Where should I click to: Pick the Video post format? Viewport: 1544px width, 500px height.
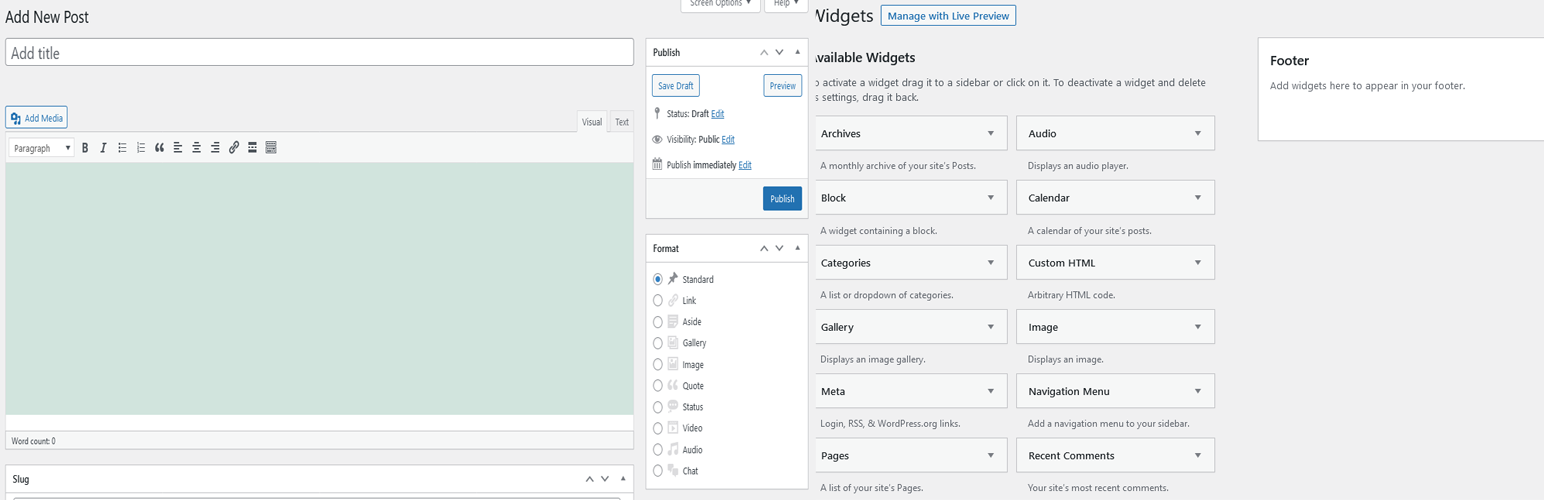657,428
